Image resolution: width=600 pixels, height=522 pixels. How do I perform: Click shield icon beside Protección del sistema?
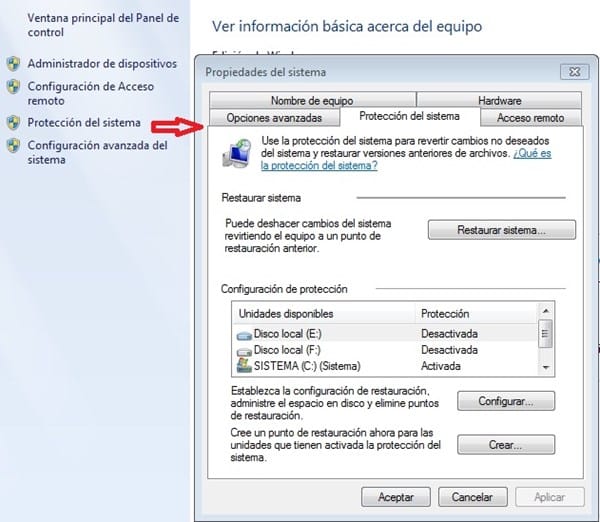pos(13,122)
